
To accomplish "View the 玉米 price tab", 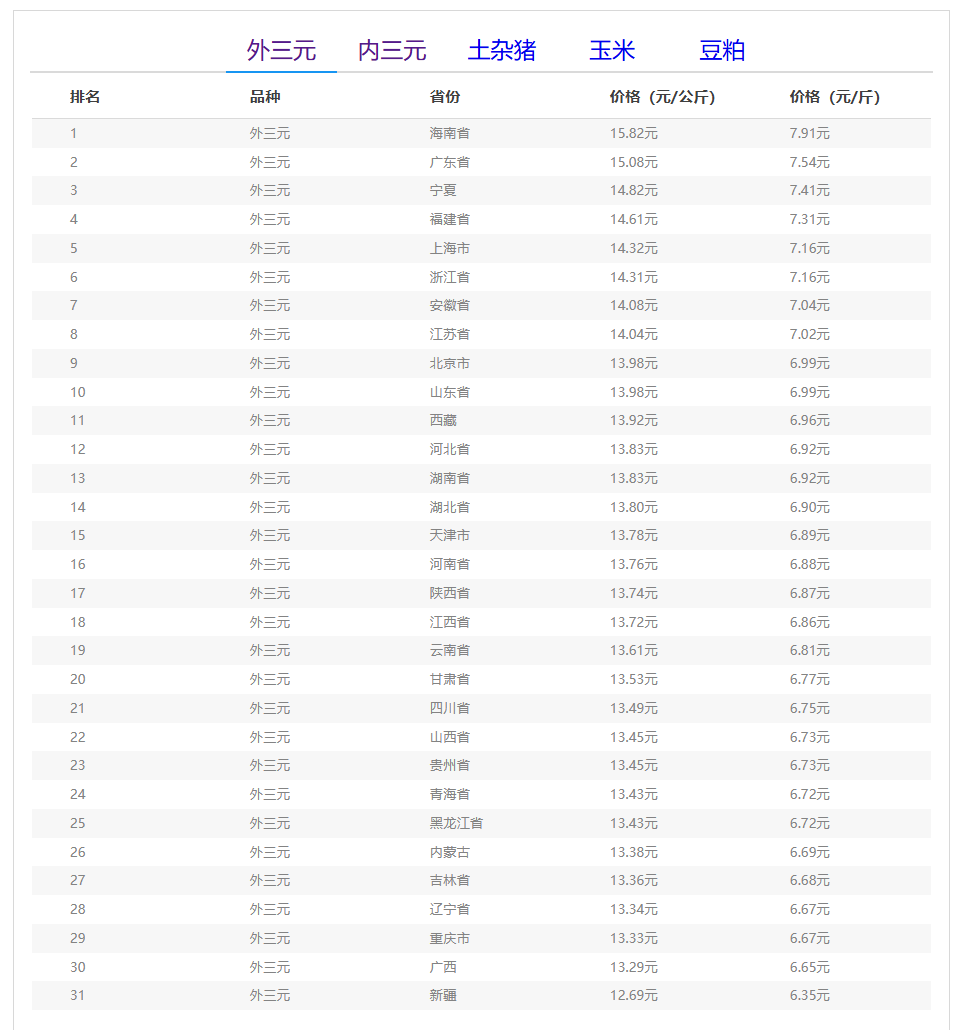I will pos(612,51).
